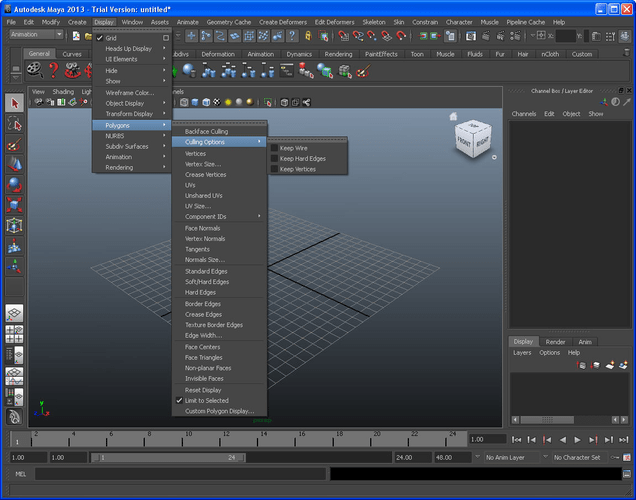Choose the Universal Manipulator tool
Viewport: 636px width, 500px height.
tap(15, 225)
